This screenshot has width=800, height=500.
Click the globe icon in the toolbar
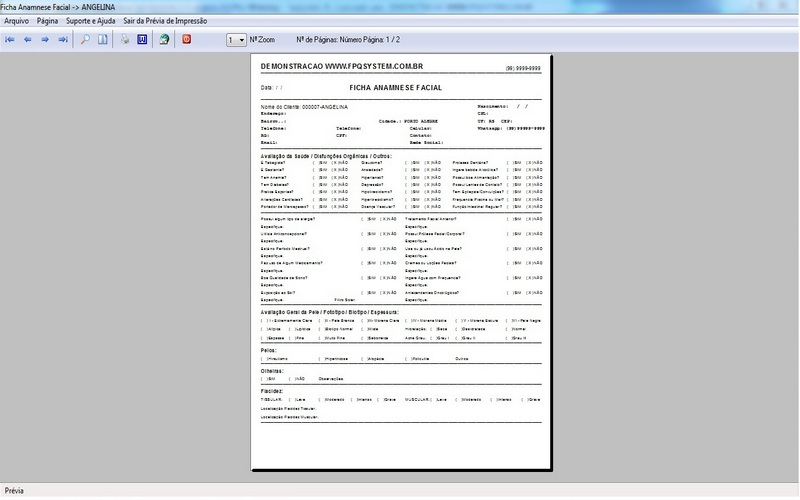coord(164,40)
